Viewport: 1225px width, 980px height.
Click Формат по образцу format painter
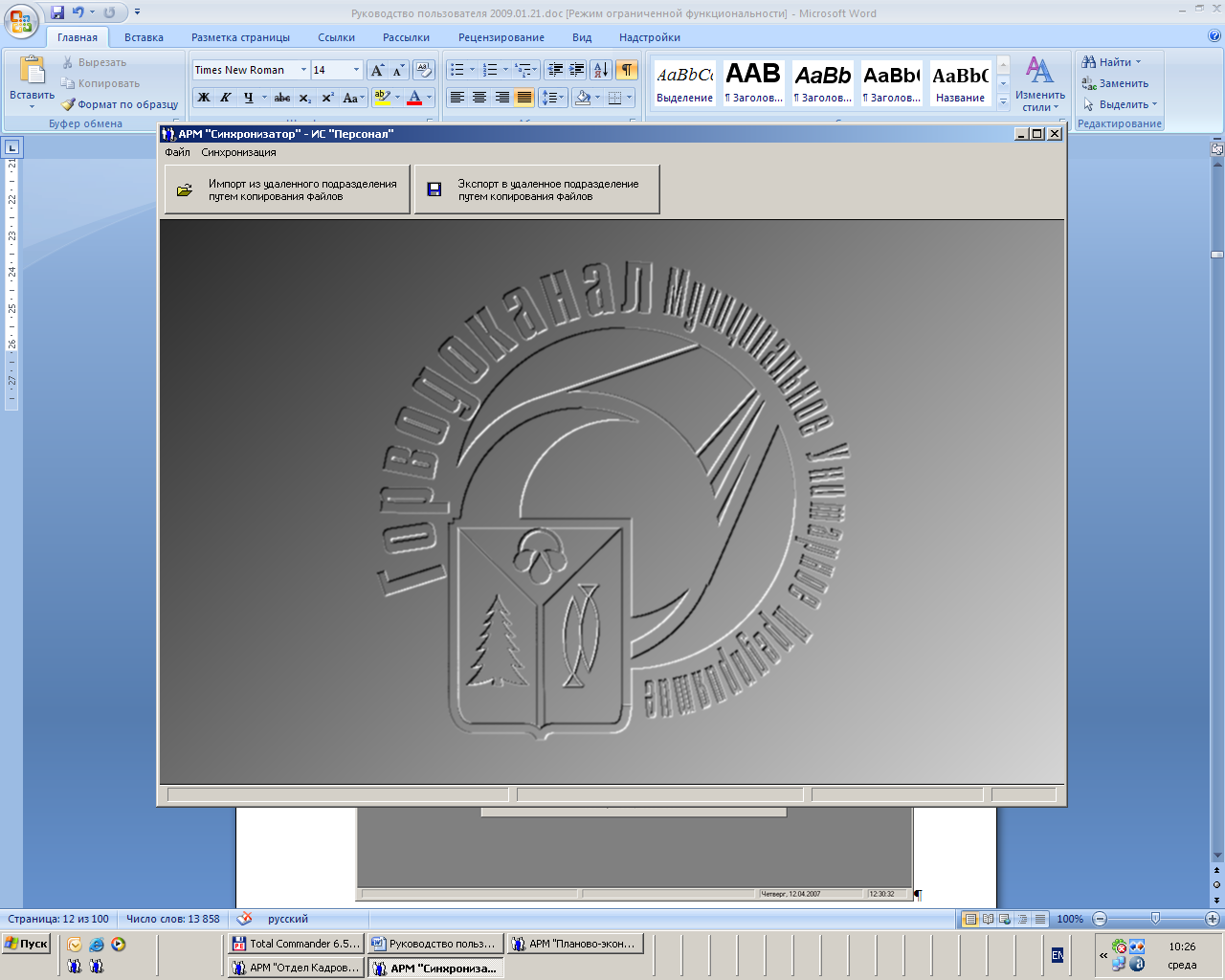(x=120, y=104)
